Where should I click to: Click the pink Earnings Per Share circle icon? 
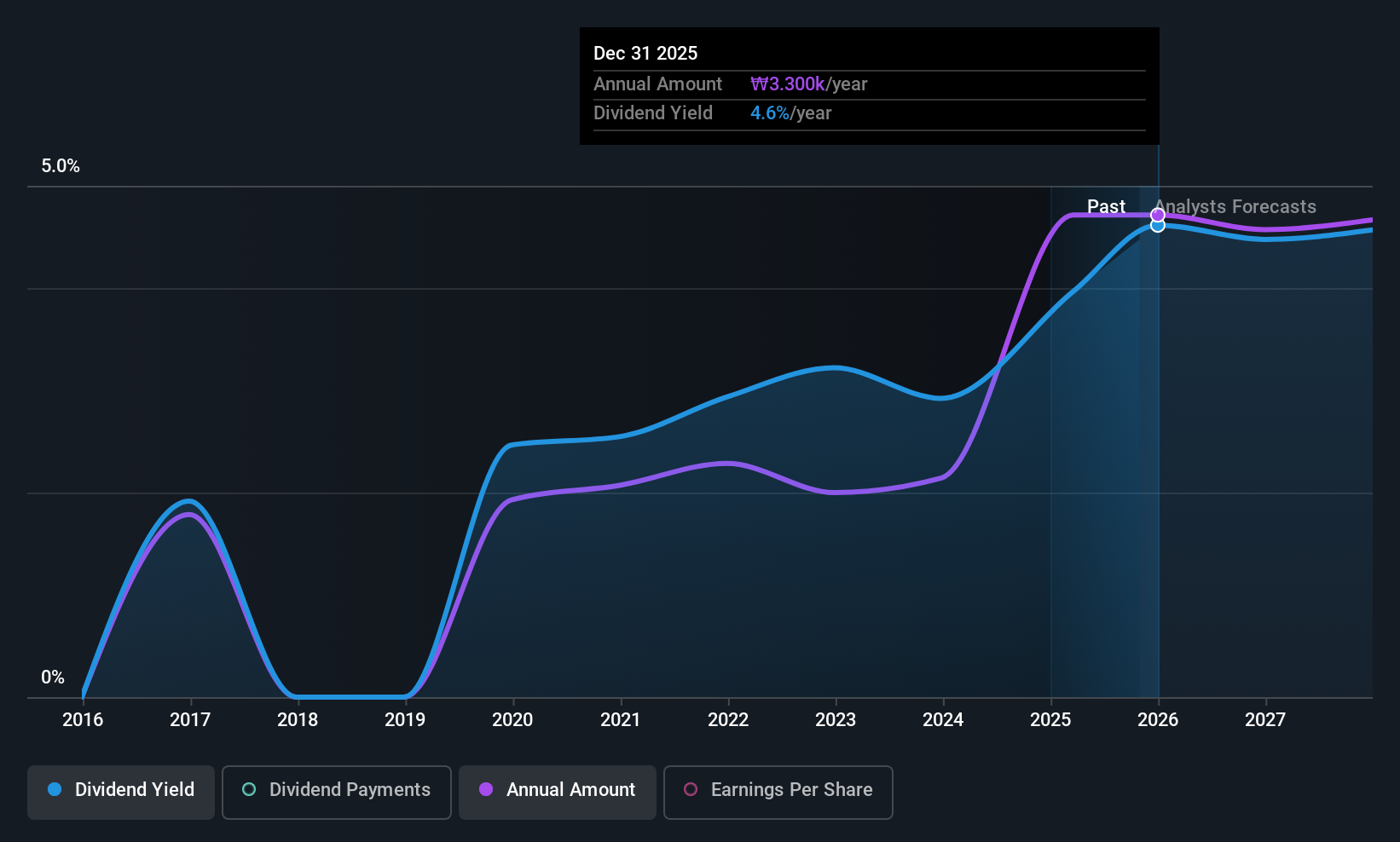(x=691, y=790)
